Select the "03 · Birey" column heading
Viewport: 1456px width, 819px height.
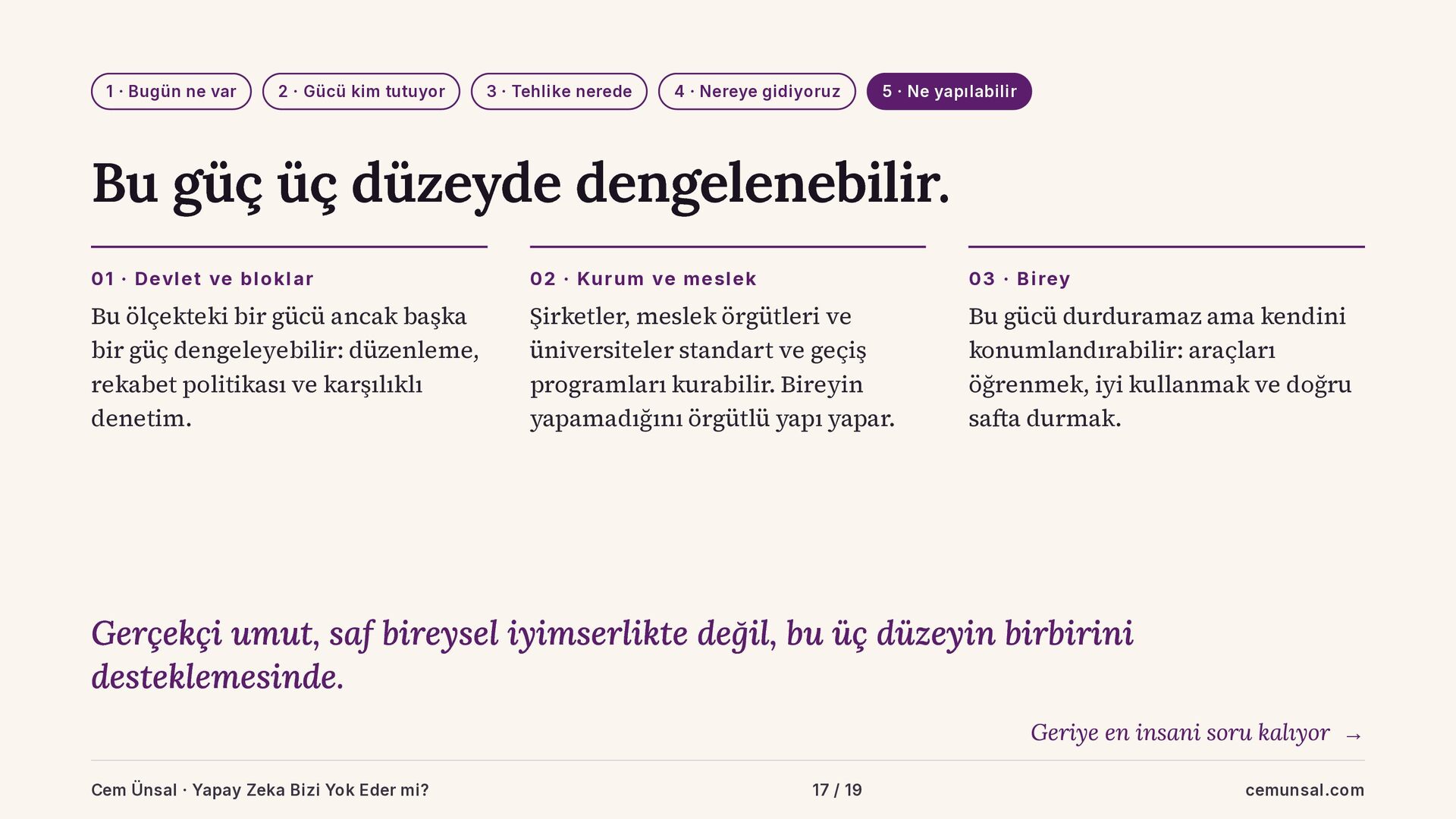1019,279
